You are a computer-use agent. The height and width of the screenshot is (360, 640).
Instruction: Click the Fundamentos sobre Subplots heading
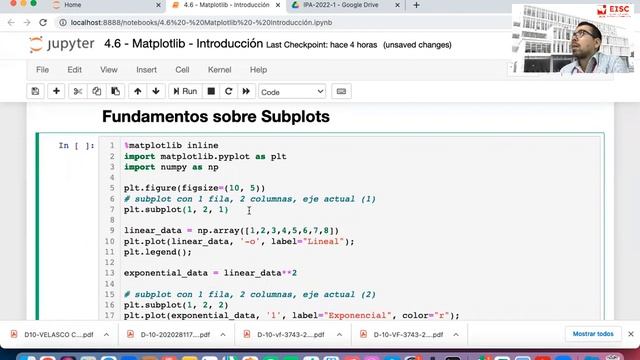point(216,117)
